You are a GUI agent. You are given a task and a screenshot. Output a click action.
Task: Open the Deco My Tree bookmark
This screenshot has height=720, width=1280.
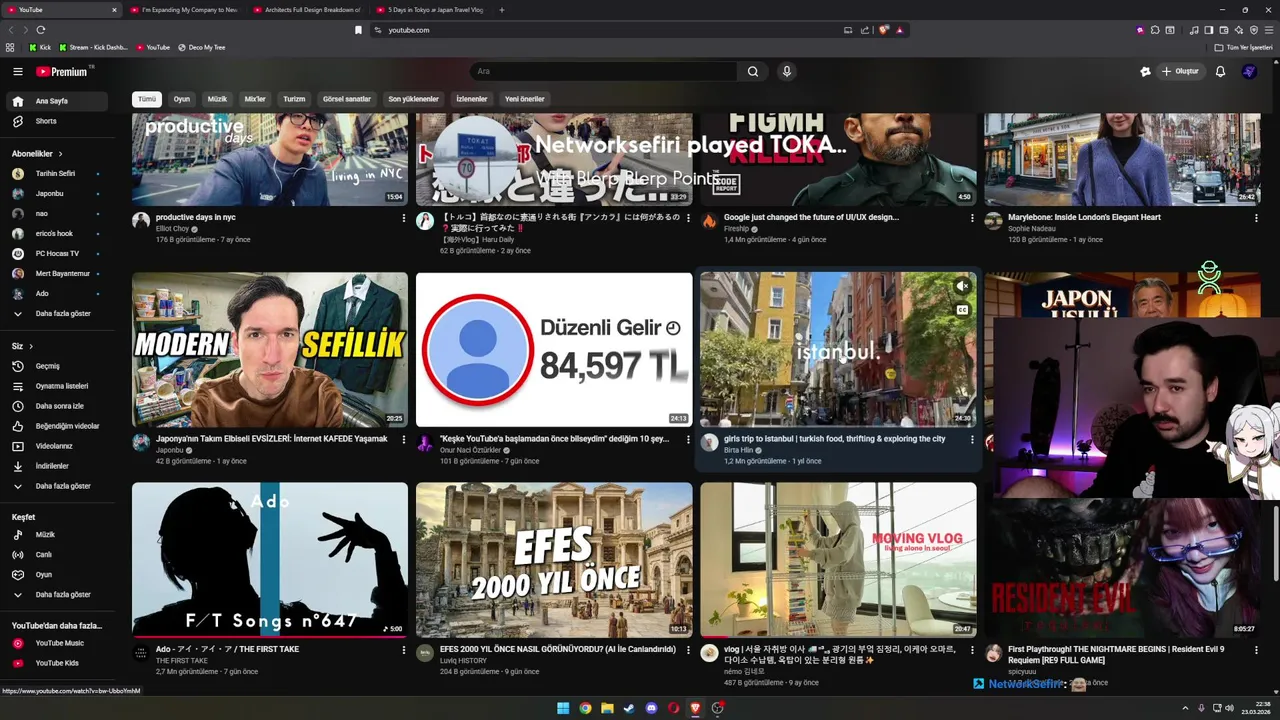201,47
